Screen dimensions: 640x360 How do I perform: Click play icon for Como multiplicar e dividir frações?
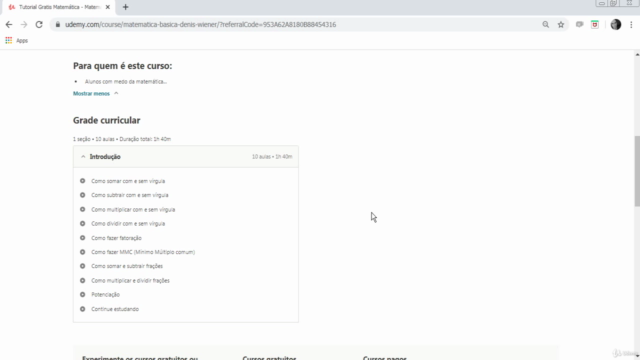click(82, 280)
